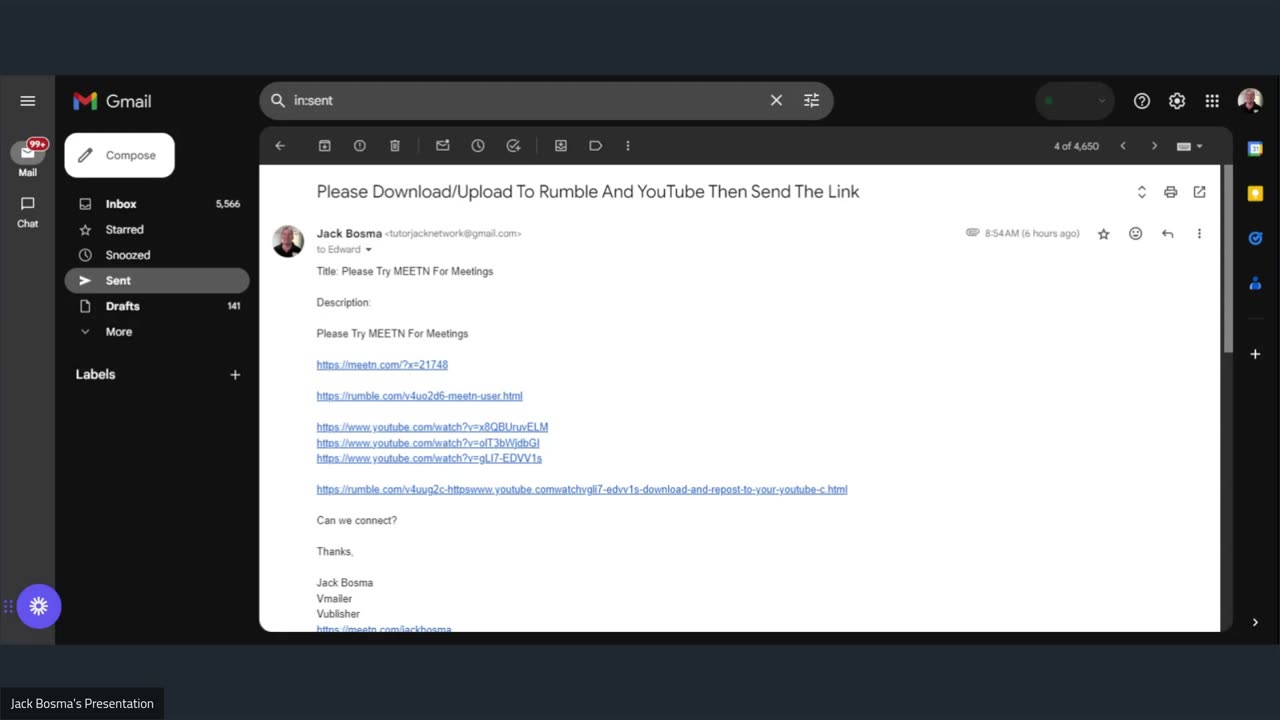This screenshot has height=720, width=1280.
Task: Click the email subject heading
Action: 588,192
